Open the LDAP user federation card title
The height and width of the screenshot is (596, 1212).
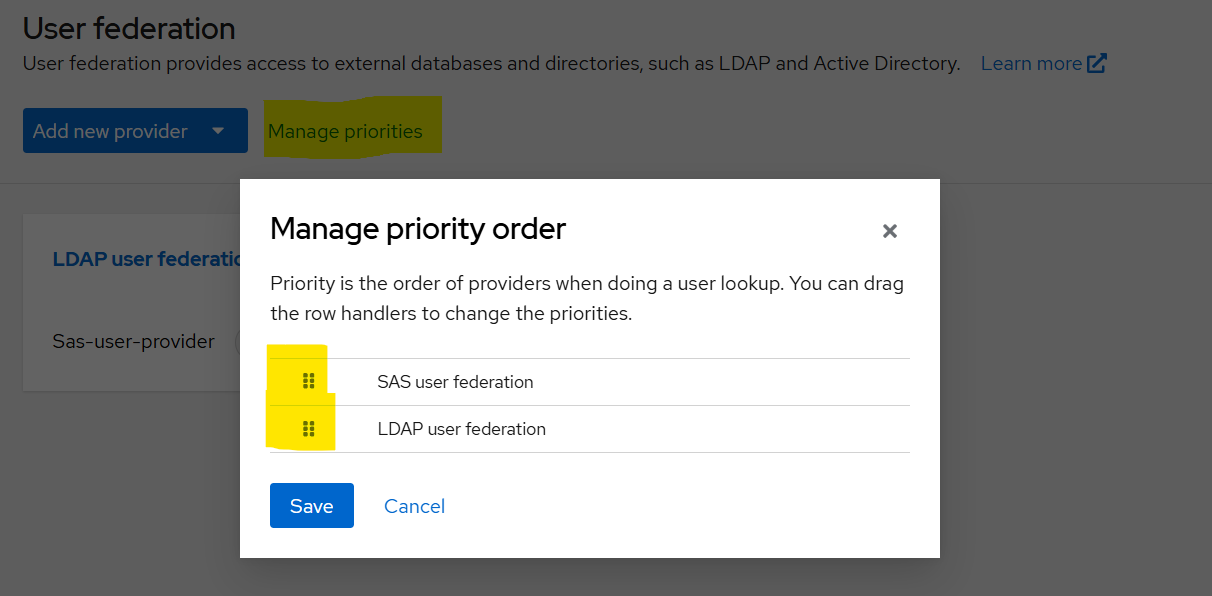[x=146, y=259]
